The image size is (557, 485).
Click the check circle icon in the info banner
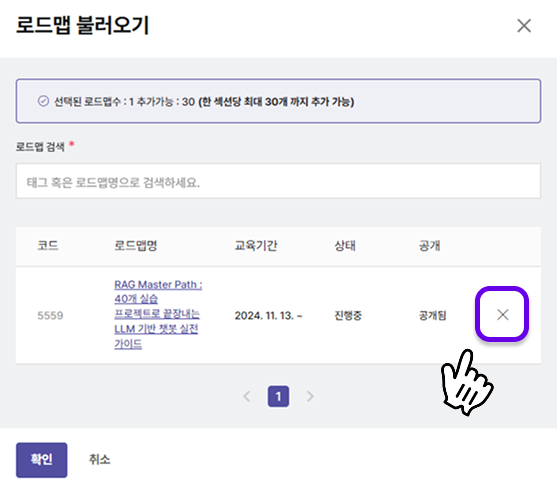pyautogui.click(x=43, y=101)
